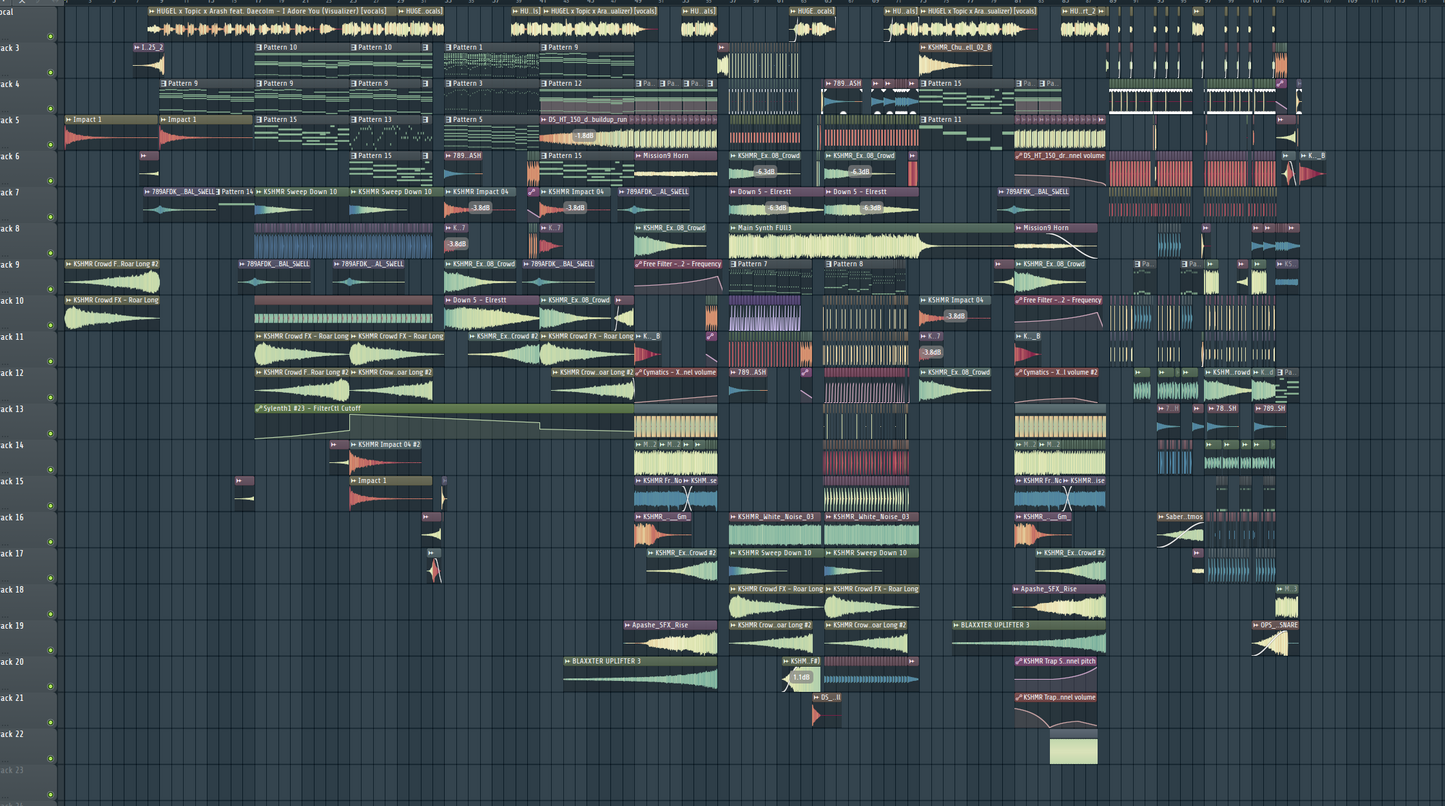The image size is (1445, 806).
Task: Select the delete (X) tool in the toolbar
Action: pos(22,3)
